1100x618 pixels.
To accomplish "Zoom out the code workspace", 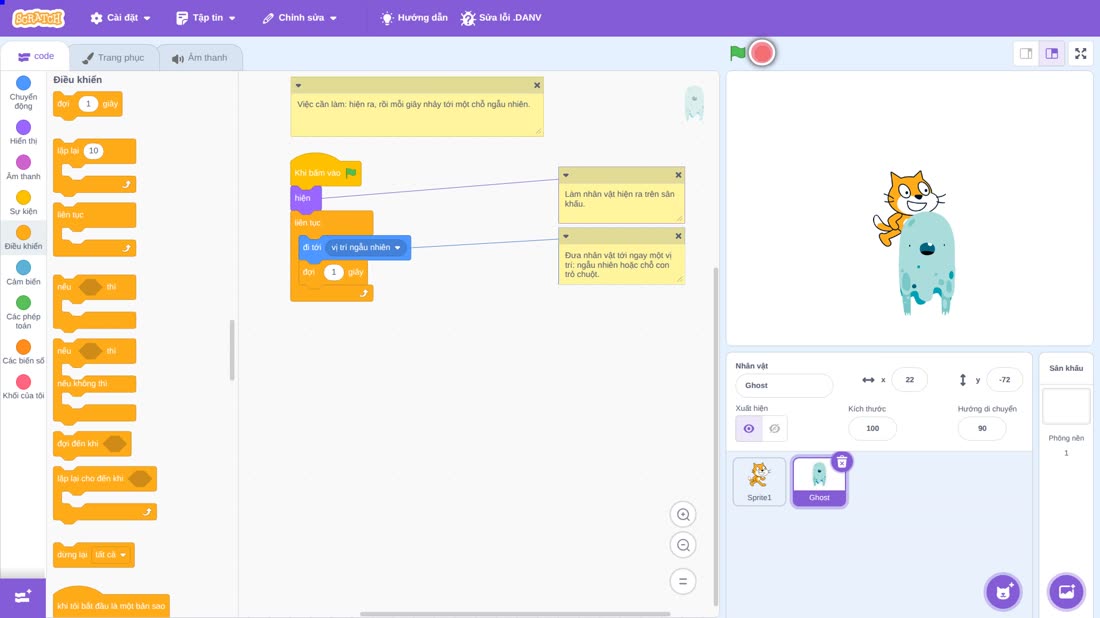I will 683,545.
